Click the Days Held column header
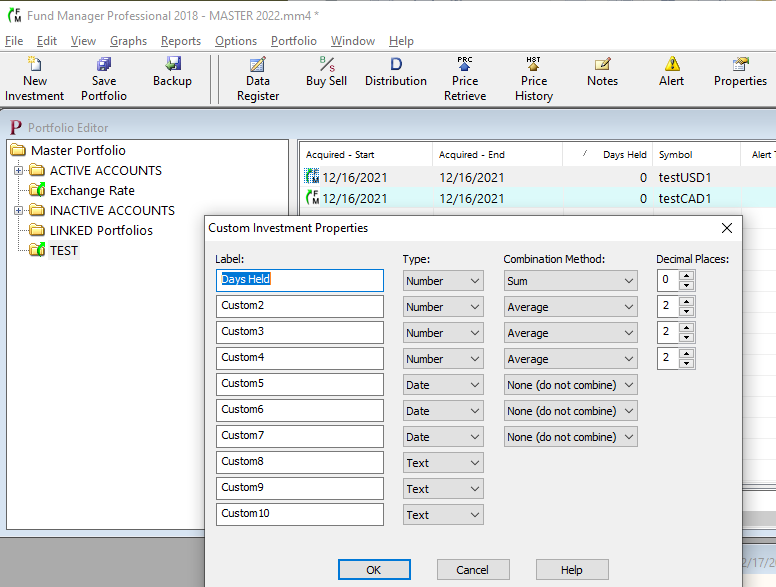 [x=608, y=154]
